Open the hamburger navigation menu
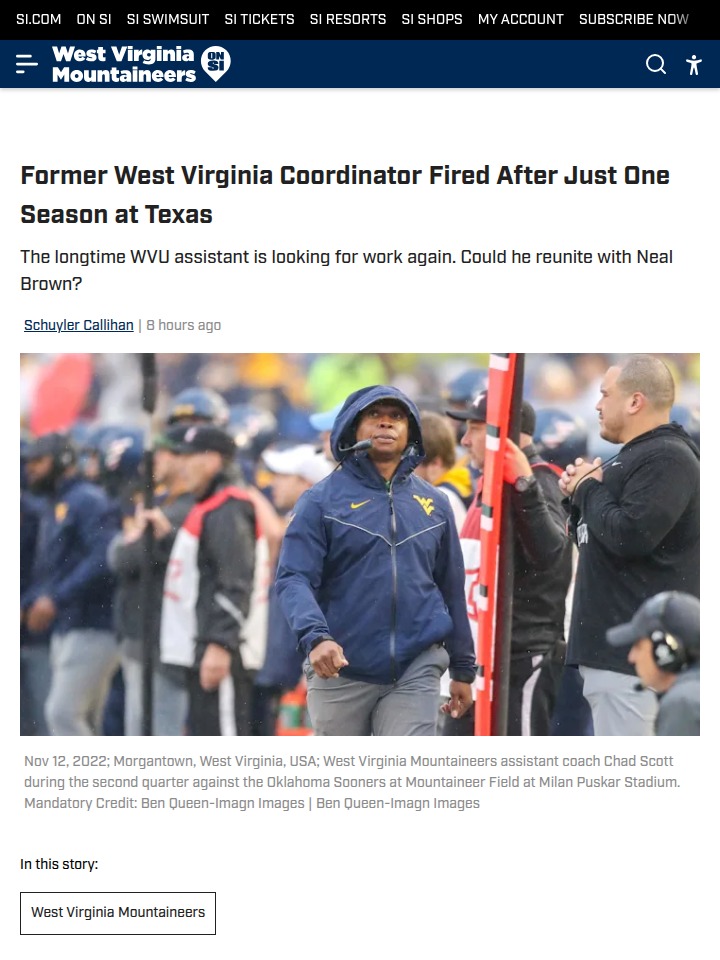Screen dimensions: 720x960 pyautogui.click(x=26, y=64)
